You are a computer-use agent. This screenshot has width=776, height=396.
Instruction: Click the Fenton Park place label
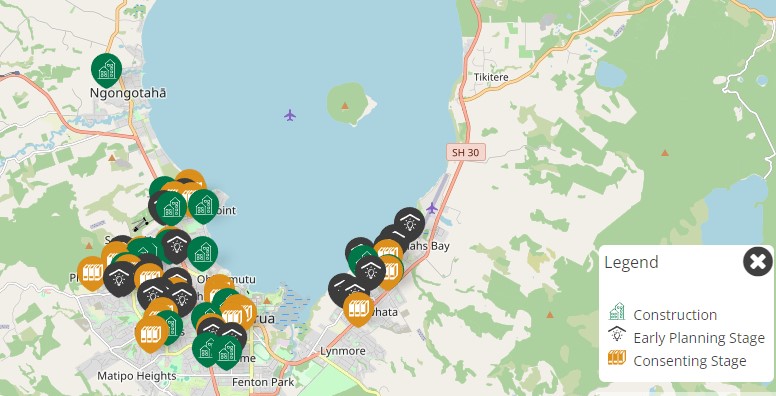263,382
